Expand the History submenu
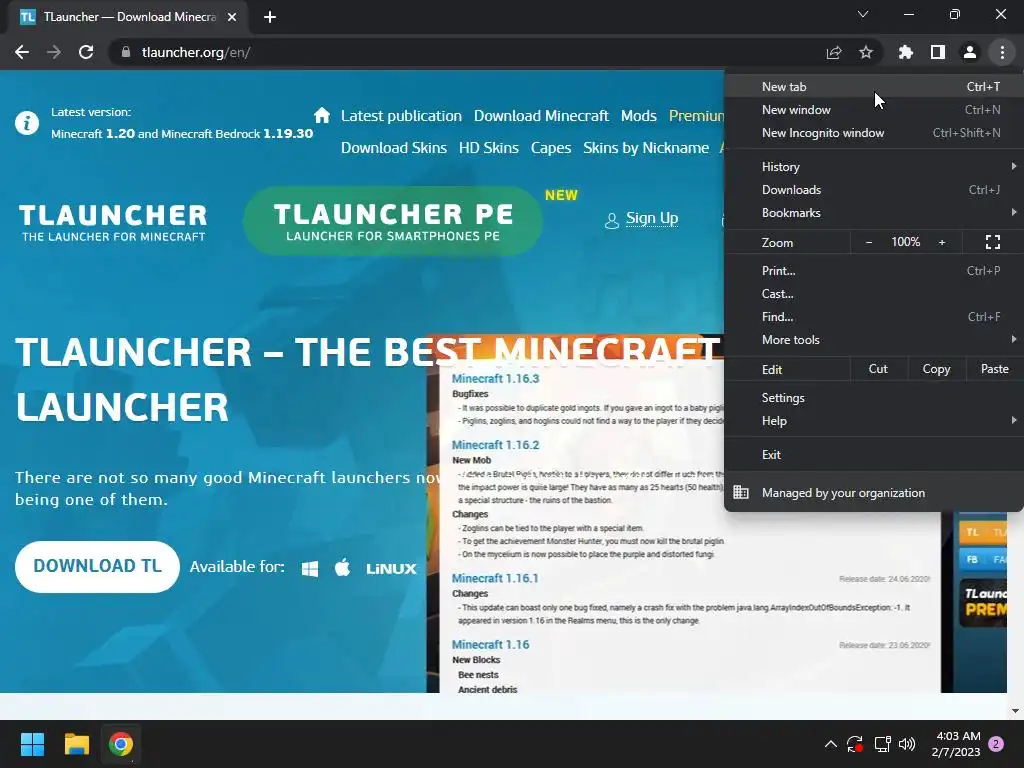Image resolution: width=1024 pixels, height=768 pixels. point(874,167)
